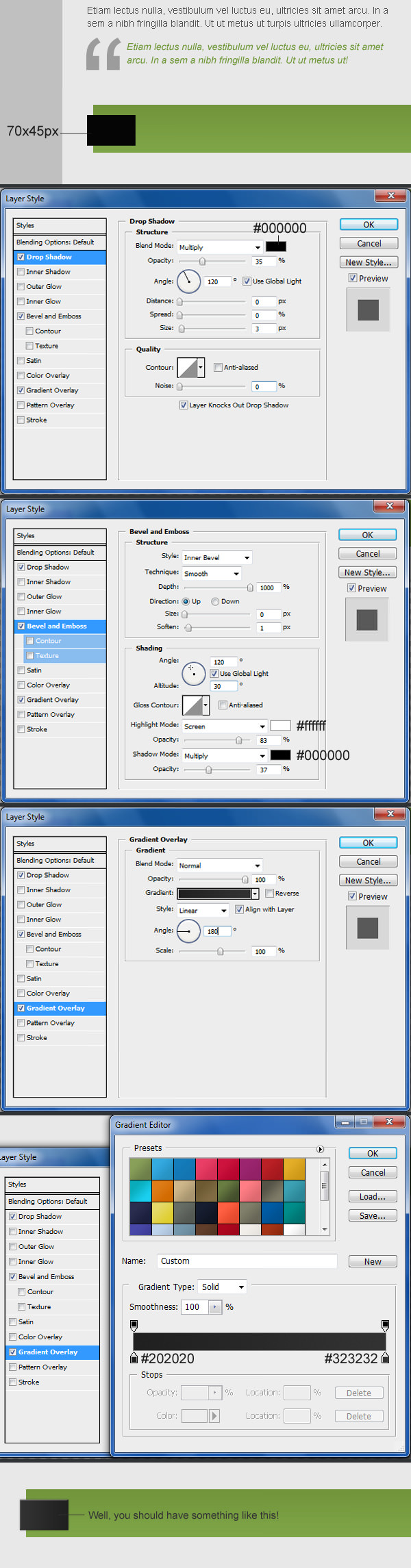
Task: Uncheck Layer Knocks Out Drop Shadow
Action: 184,405
